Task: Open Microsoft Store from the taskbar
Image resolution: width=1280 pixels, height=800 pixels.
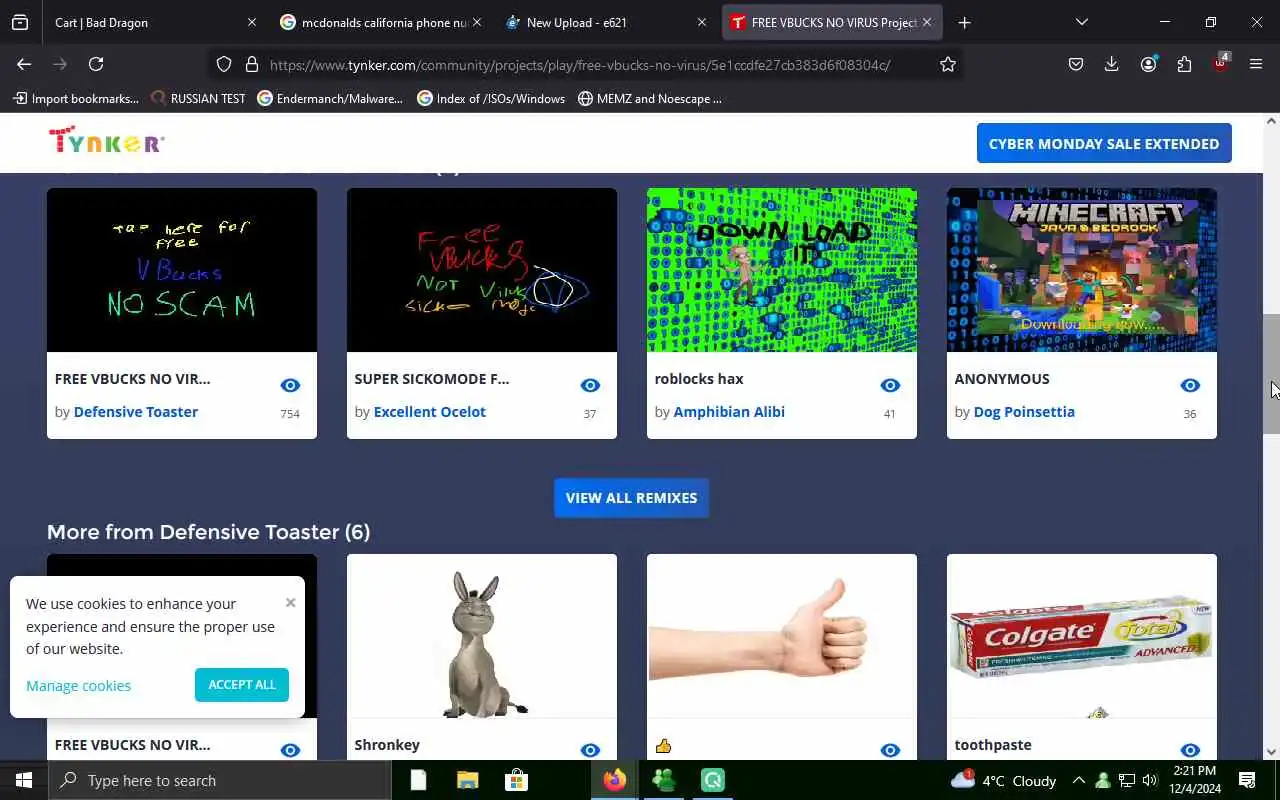Action: click(516, 780)
